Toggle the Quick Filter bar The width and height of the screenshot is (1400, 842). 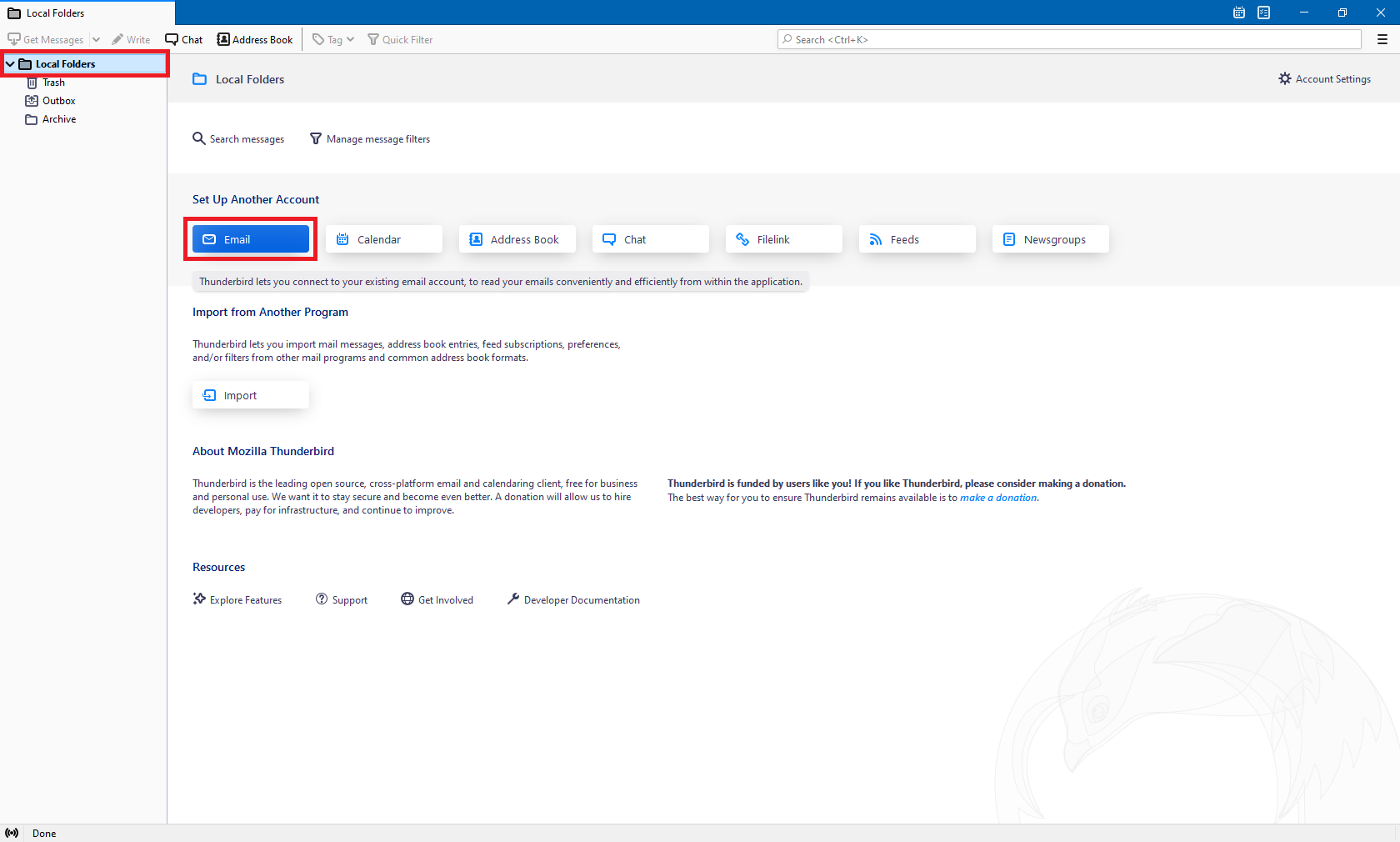point(400,39)
